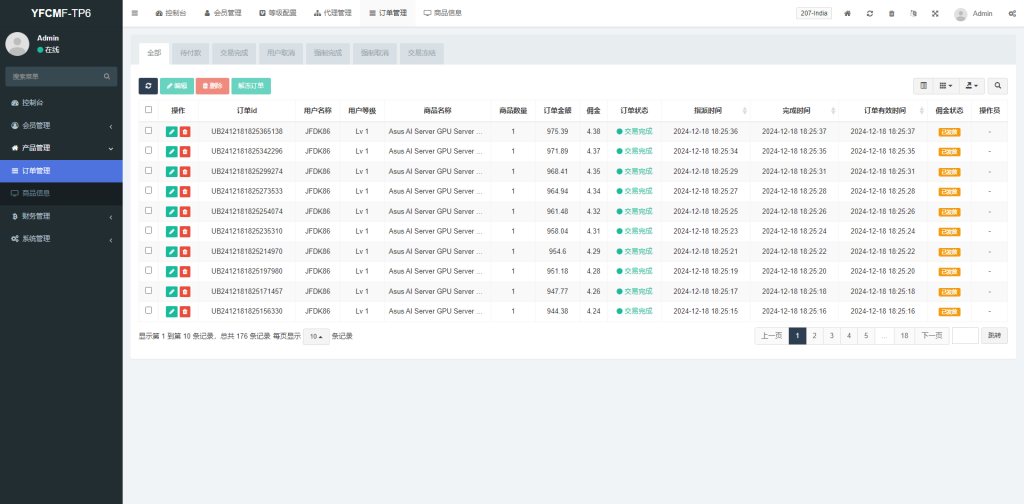1024x504 pixels.
Task: Click the green edit icon for order UB2412181825365138
Action: pyautogui.click(x=171, y=131)
